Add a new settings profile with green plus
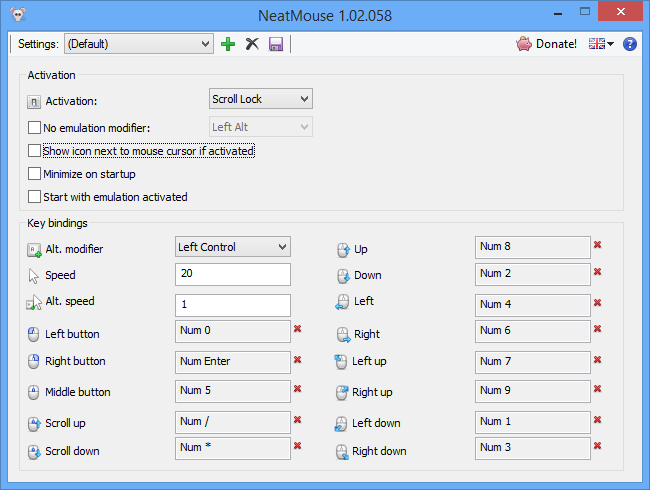The image size is (650, 490). [228, 44]
